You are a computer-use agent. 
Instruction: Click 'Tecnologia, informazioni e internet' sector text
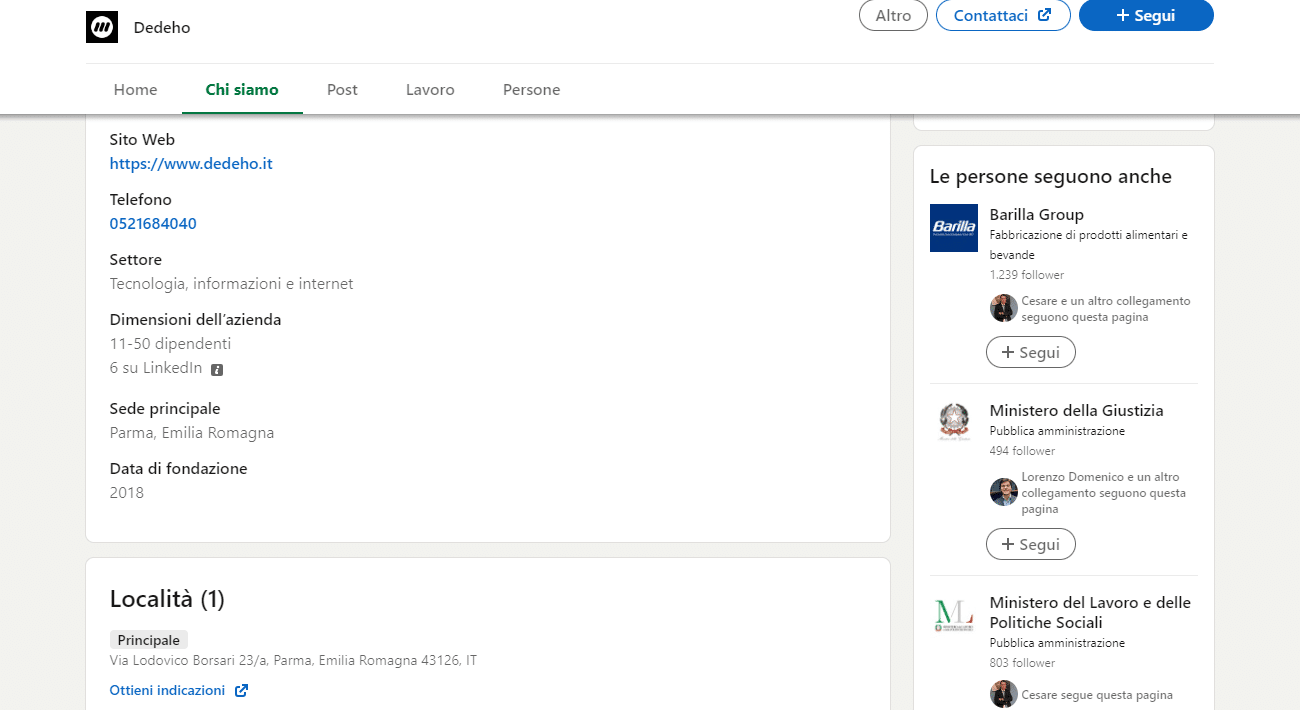click(232, 283)
